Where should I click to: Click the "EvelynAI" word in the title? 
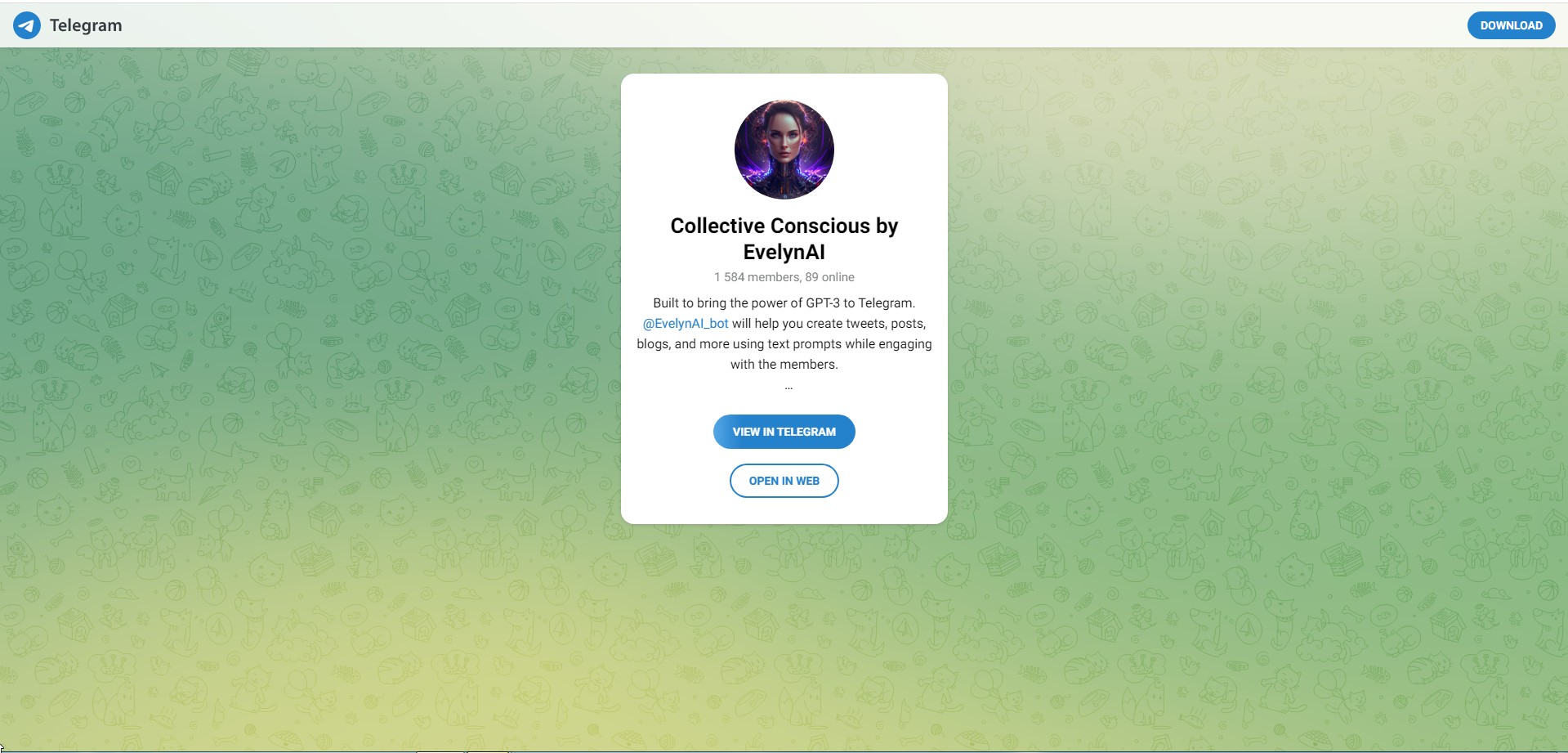tap(784, 252)
